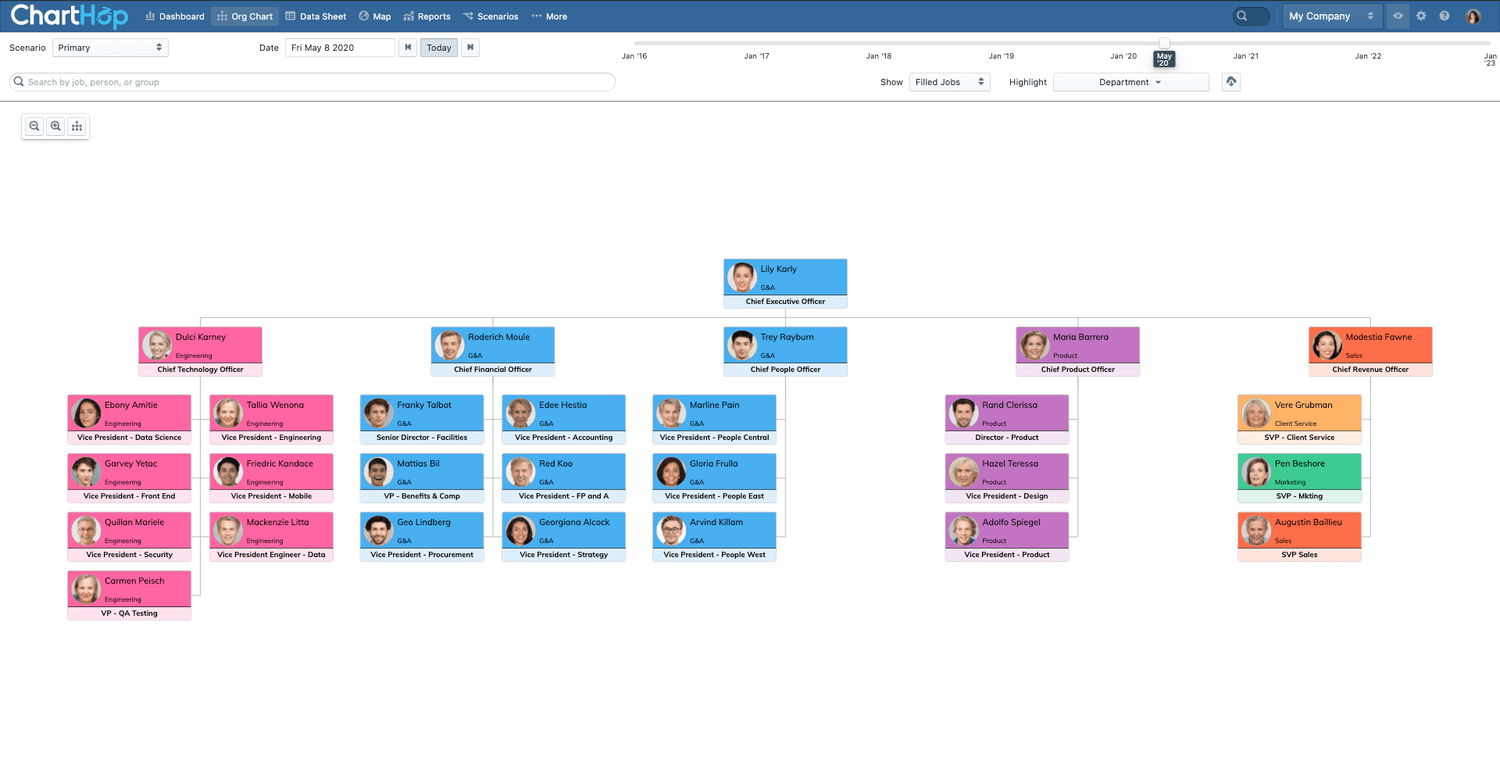Viewport: 1500px width, 783px height.
Task: Zoom in on the org chart
Action: point(56,126)
